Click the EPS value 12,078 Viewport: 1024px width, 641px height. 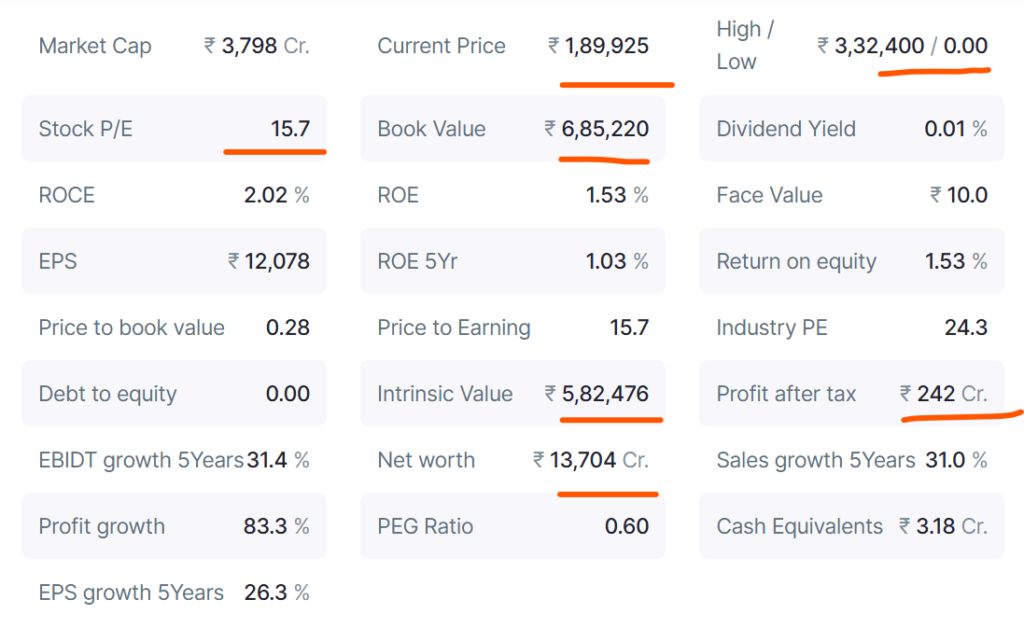point(268,262)
